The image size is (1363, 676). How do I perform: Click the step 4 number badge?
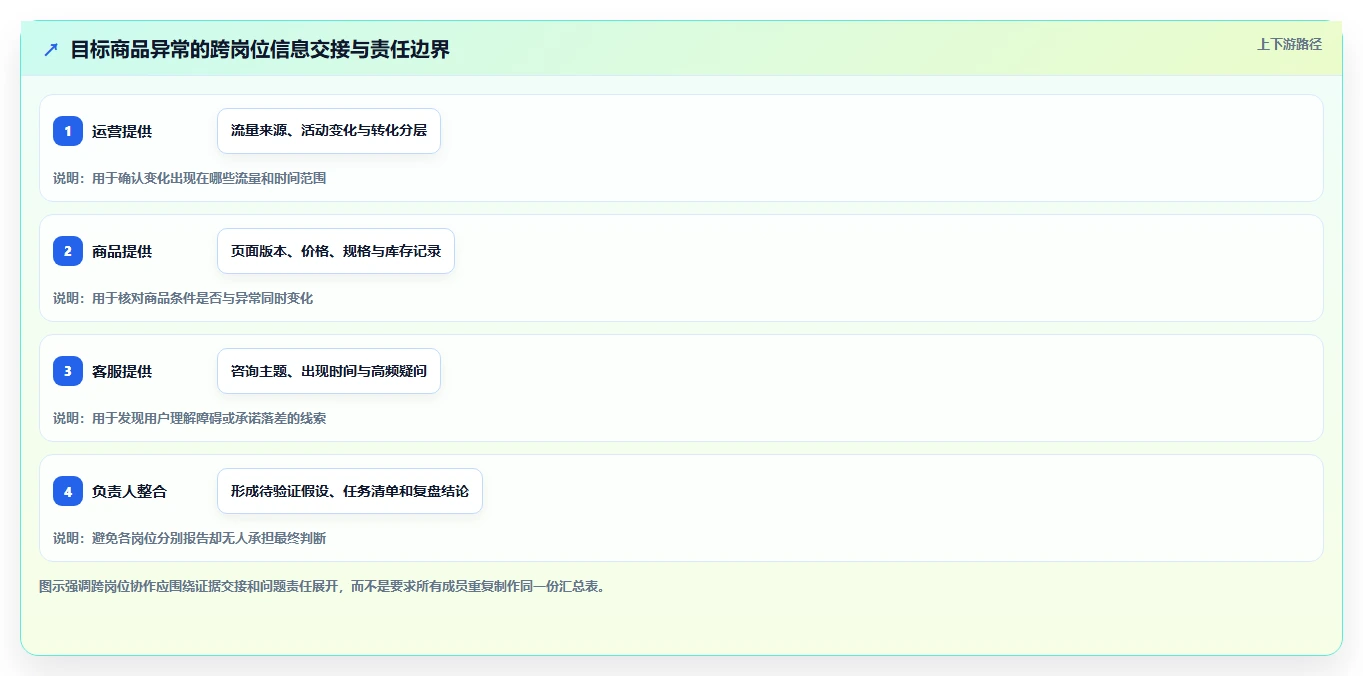point(68,491)
